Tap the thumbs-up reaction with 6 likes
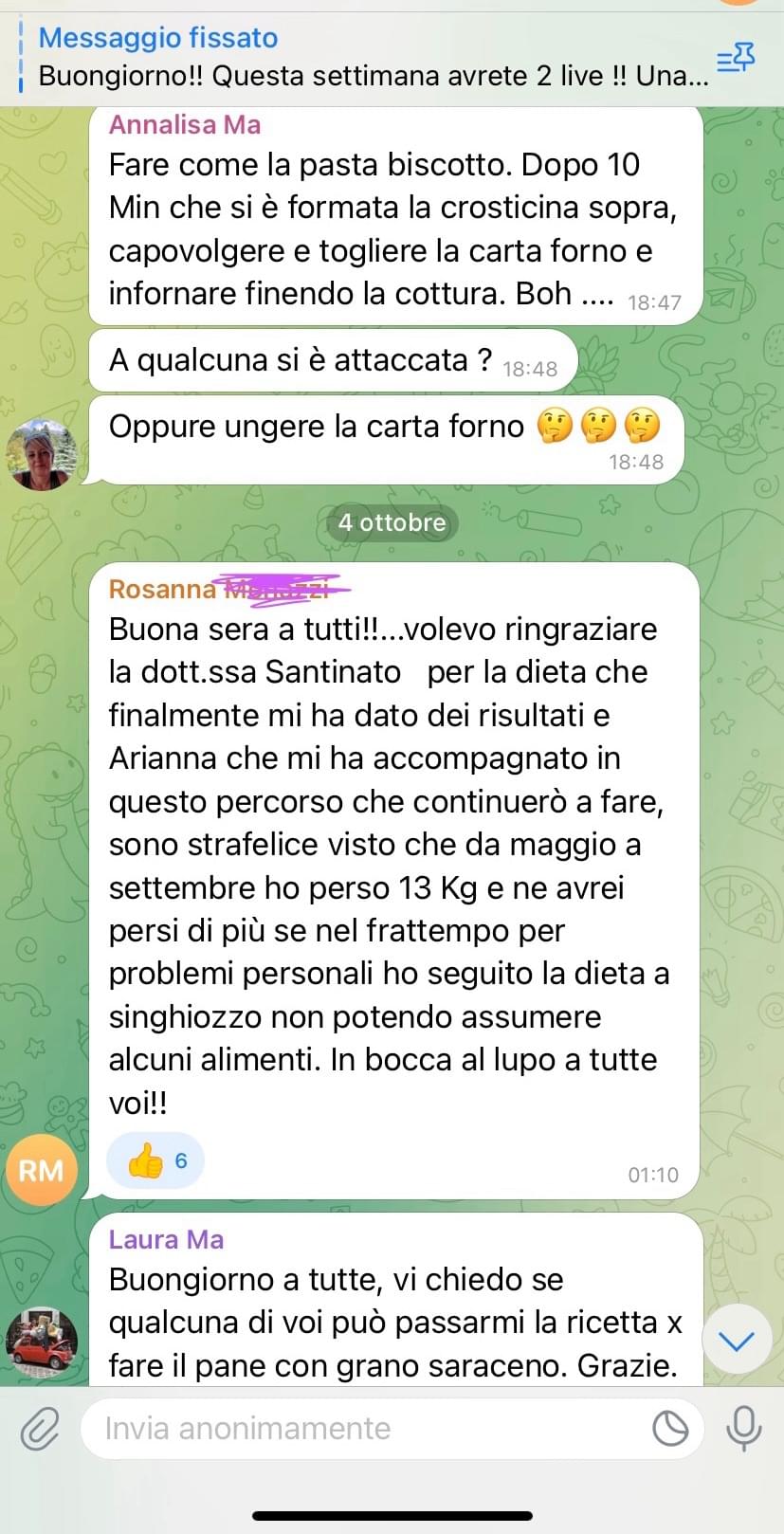Viewport: 784px width, 1534px height. click(155, 1160)
